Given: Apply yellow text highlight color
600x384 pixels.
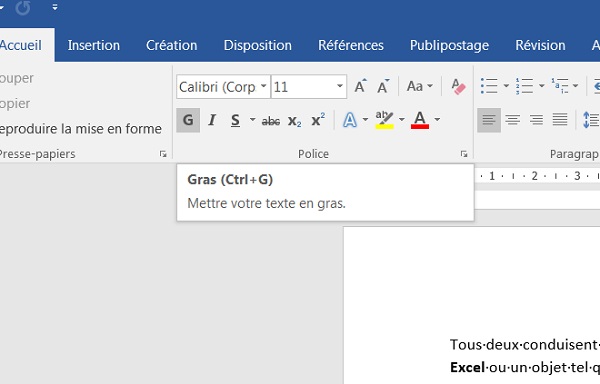Looking at the screenshot, I should pos(385,120).
